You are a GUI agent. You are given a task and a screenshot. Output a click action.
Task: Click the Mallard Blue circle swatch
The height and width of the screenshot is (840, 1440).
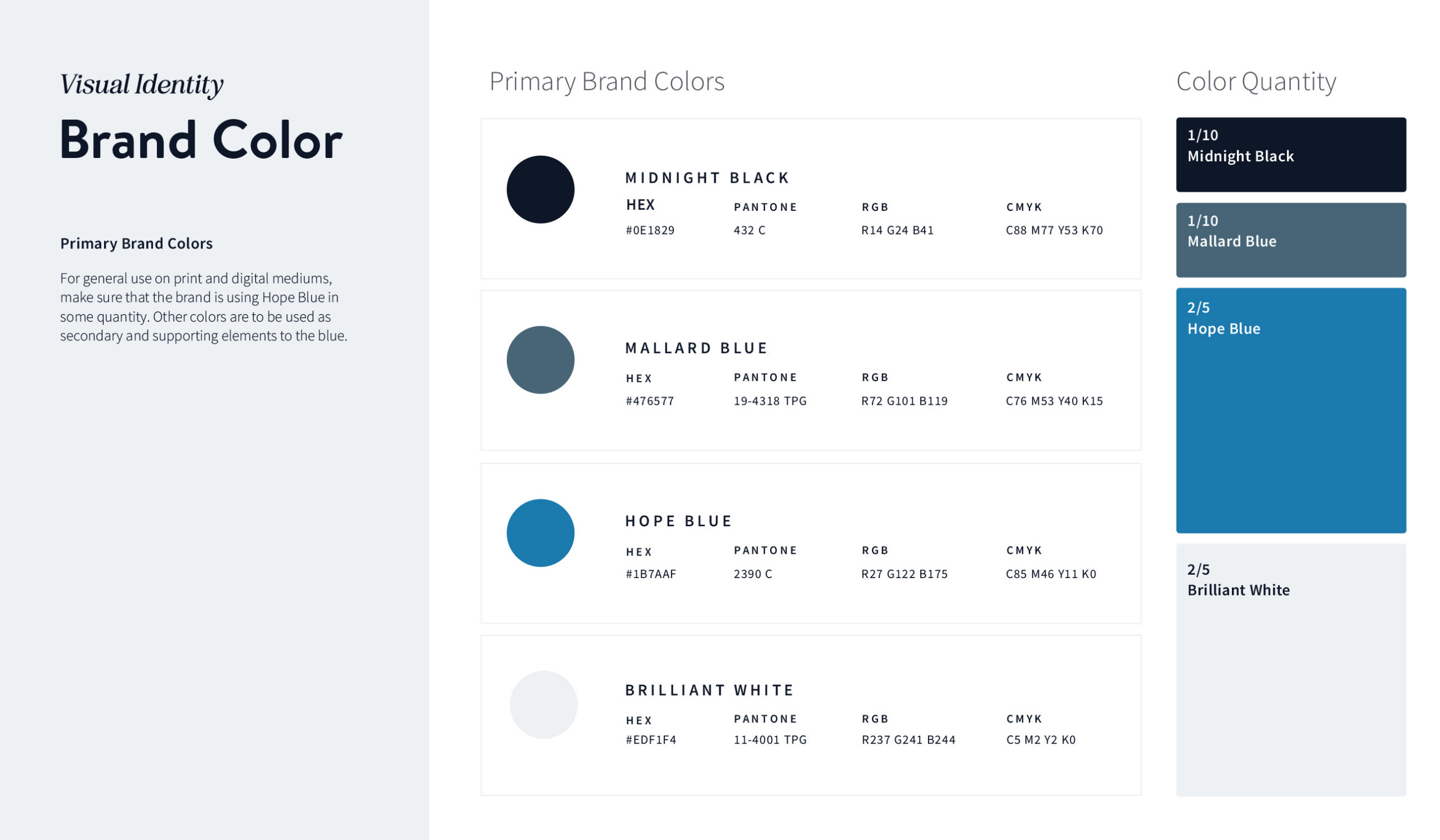[x=540, y=360]
